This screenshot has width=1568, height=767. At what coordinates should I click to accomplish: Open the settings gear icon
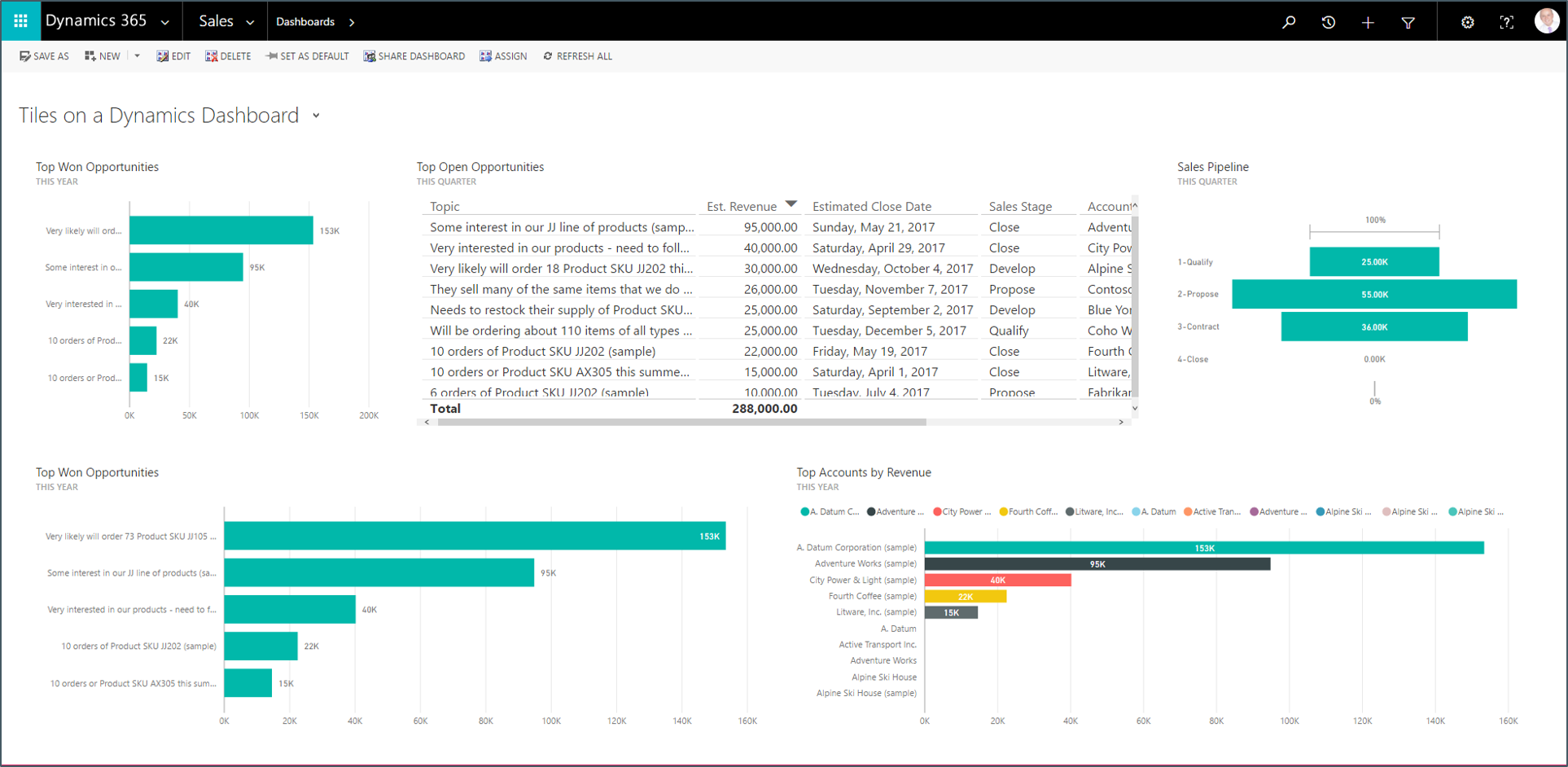coord(1468,22)
